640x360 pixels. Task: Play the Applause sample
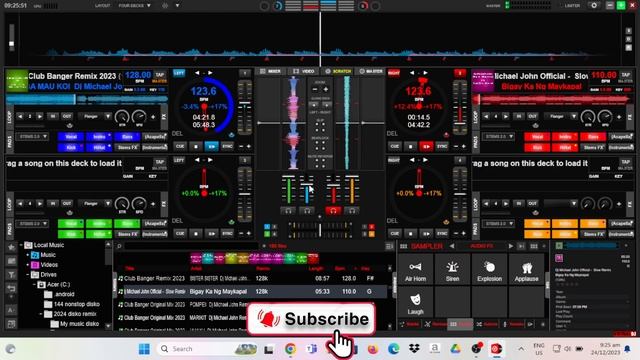tap(526, 269)
